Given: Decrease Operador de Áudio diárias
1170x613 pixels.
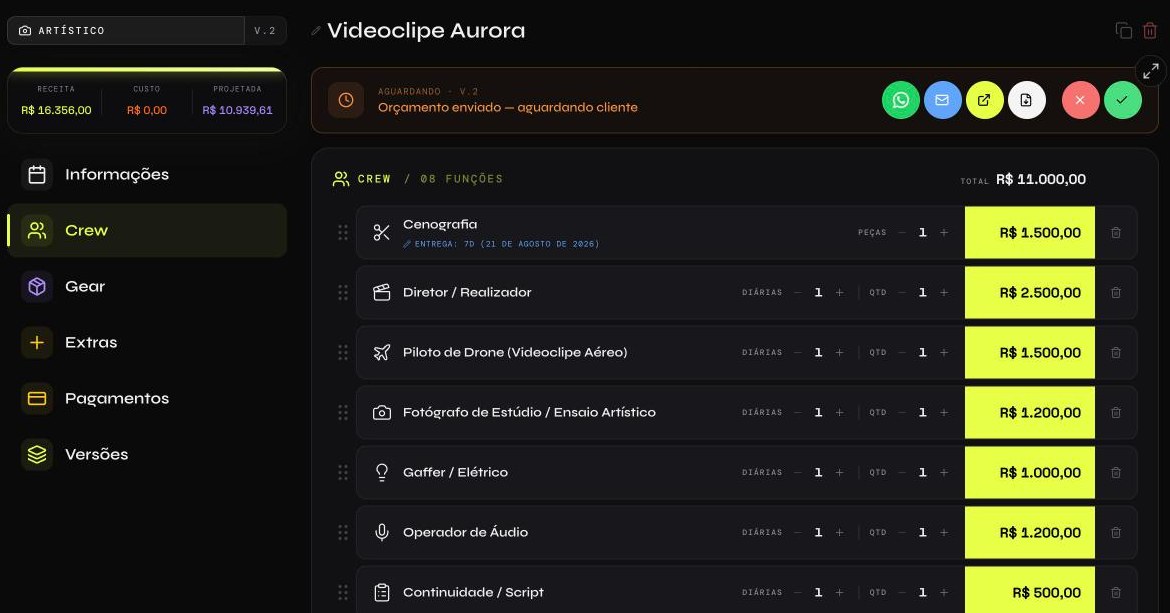Looking at the screenshot, I should (798, 532).
